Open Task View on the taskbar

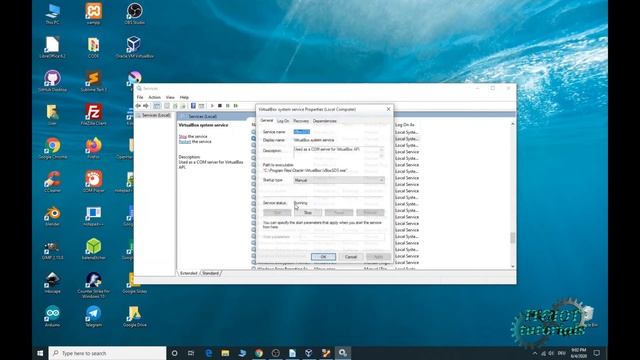191,353
